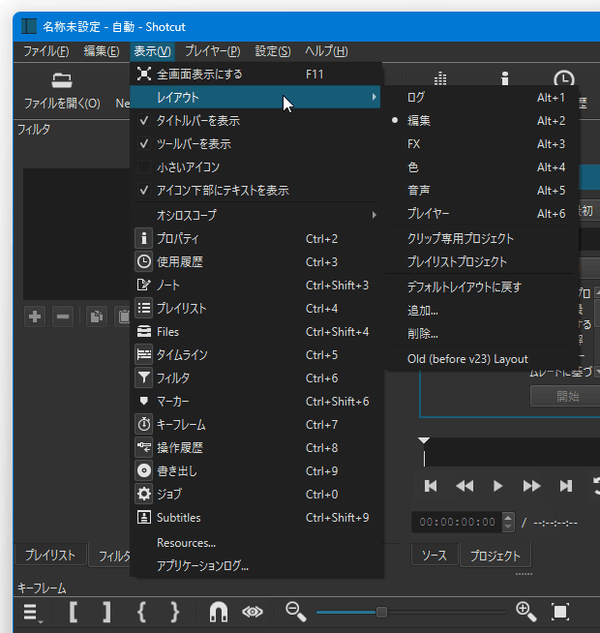Open Properties panel via the info icon entry

click(144, 238)
